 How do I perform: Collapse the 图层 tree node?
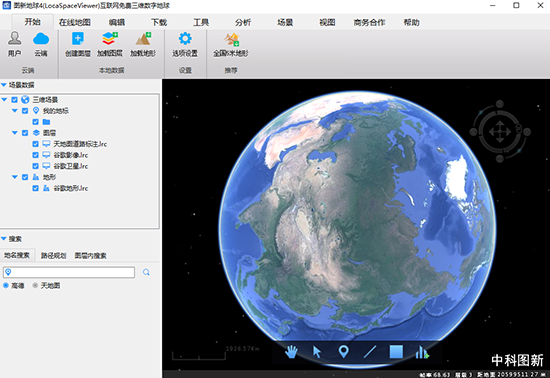coord(15,133)
